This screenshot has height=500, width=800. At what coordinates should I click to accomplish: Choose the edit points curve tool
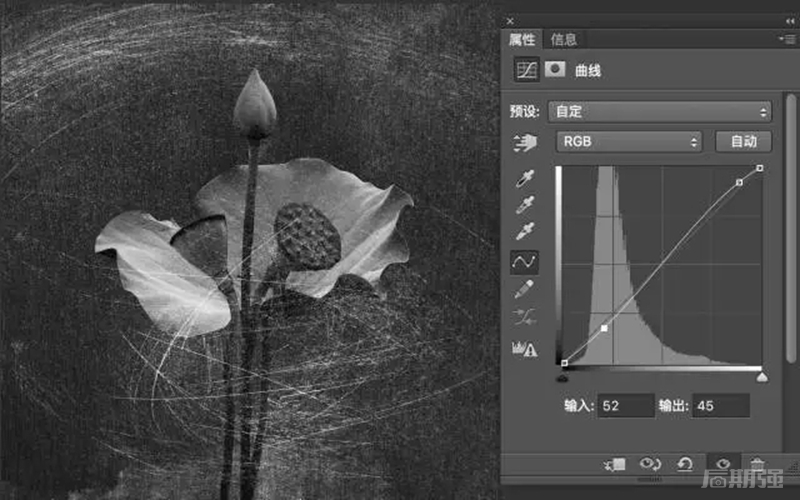(x=524, y=262)
